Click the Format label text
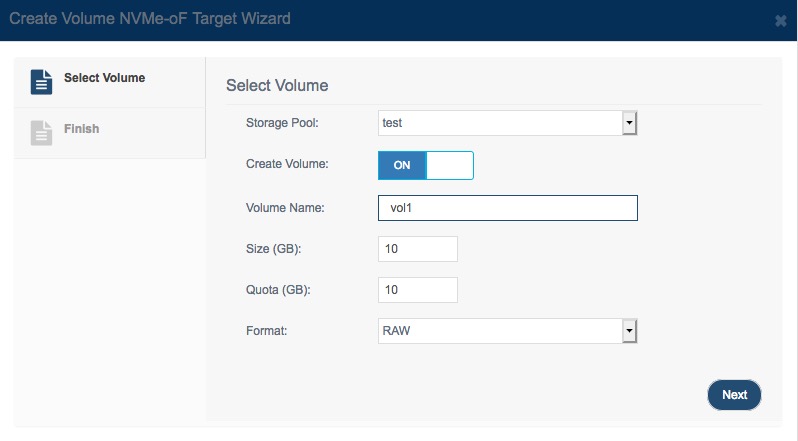This screenshot has height=441, width=798. coord(266,331)
